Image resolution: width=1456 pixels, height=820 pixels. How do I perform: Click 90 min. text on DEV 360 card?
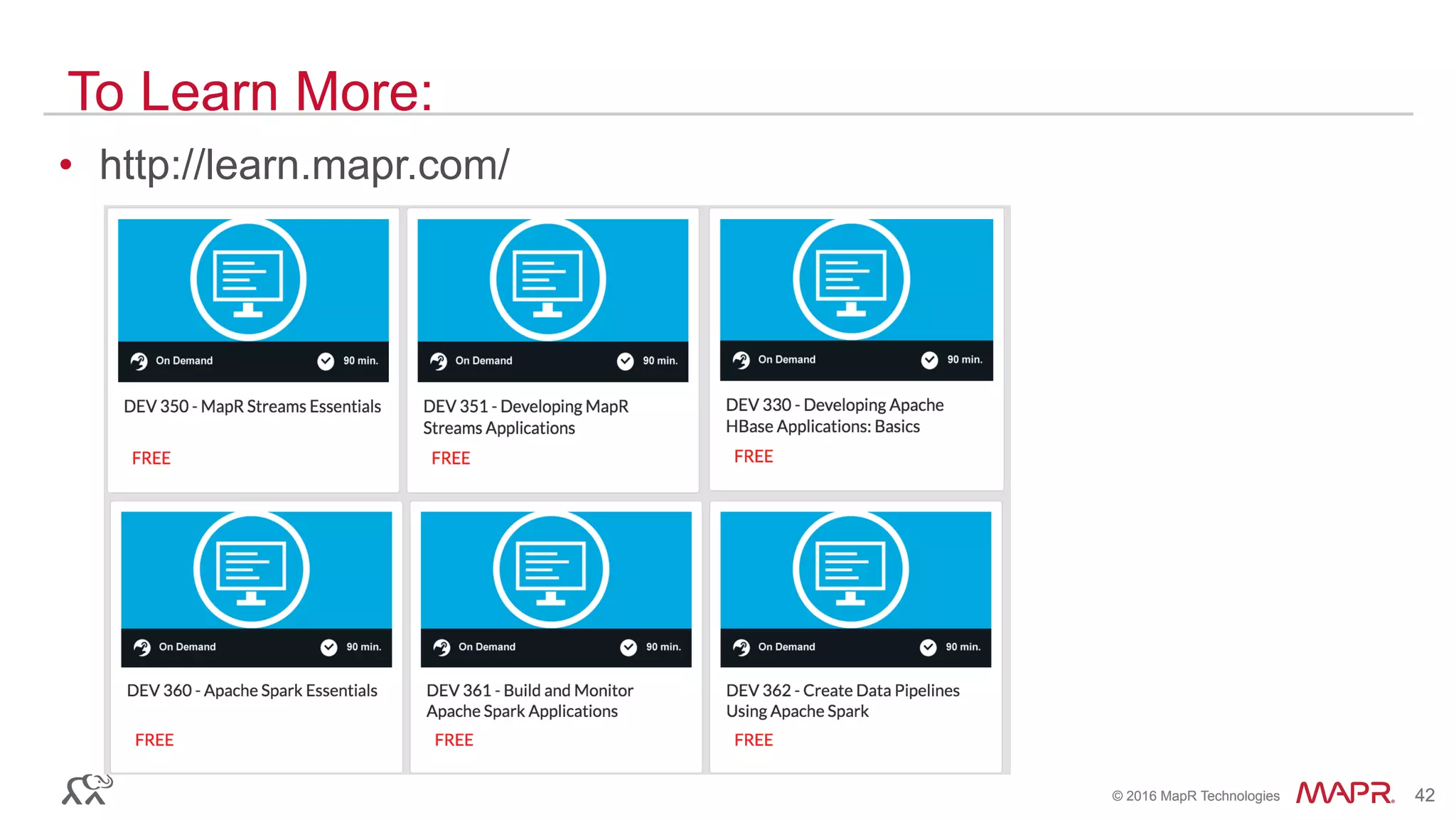click(x=364, y=647)
